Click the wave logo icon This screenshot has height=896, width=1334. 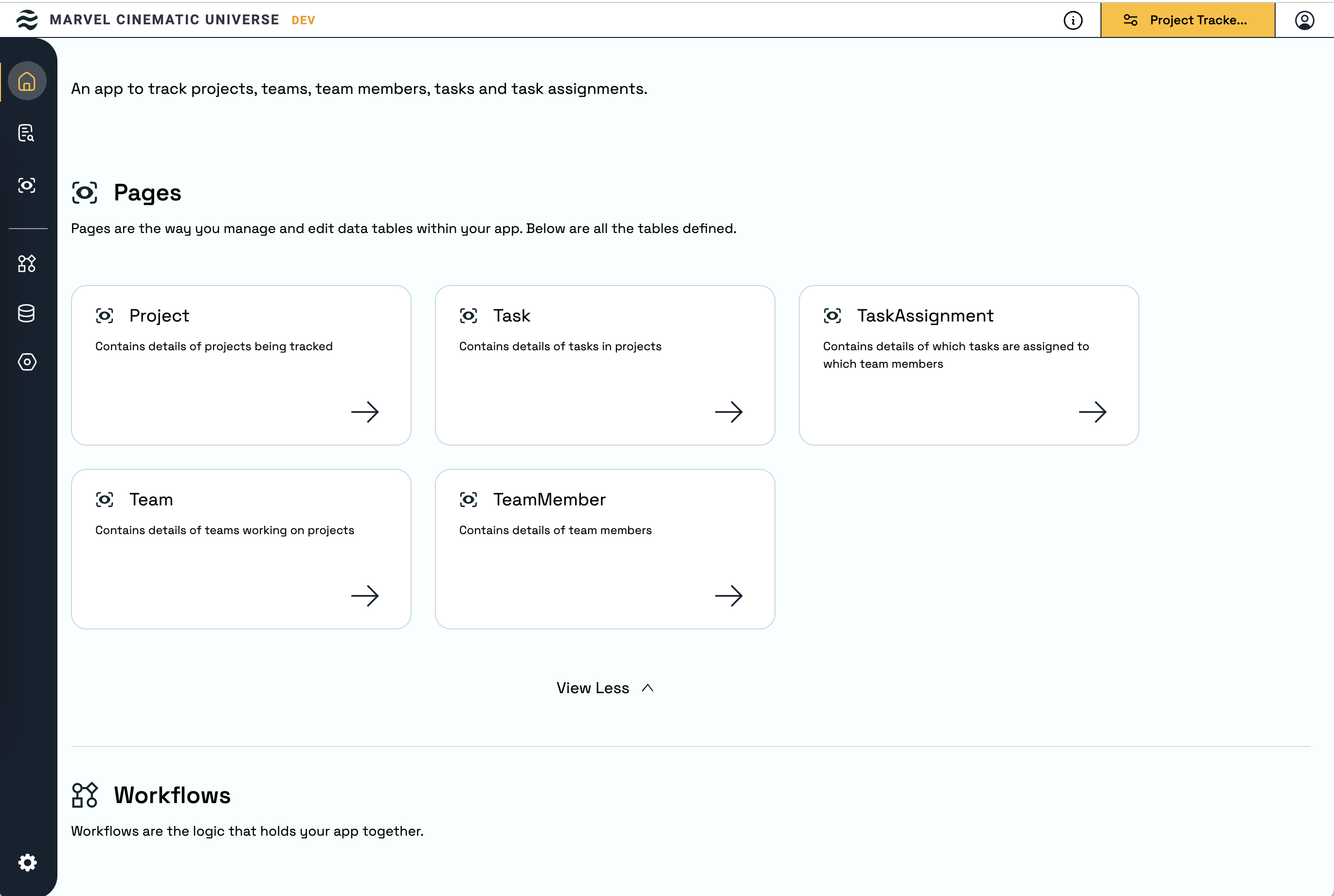(27, 20)
